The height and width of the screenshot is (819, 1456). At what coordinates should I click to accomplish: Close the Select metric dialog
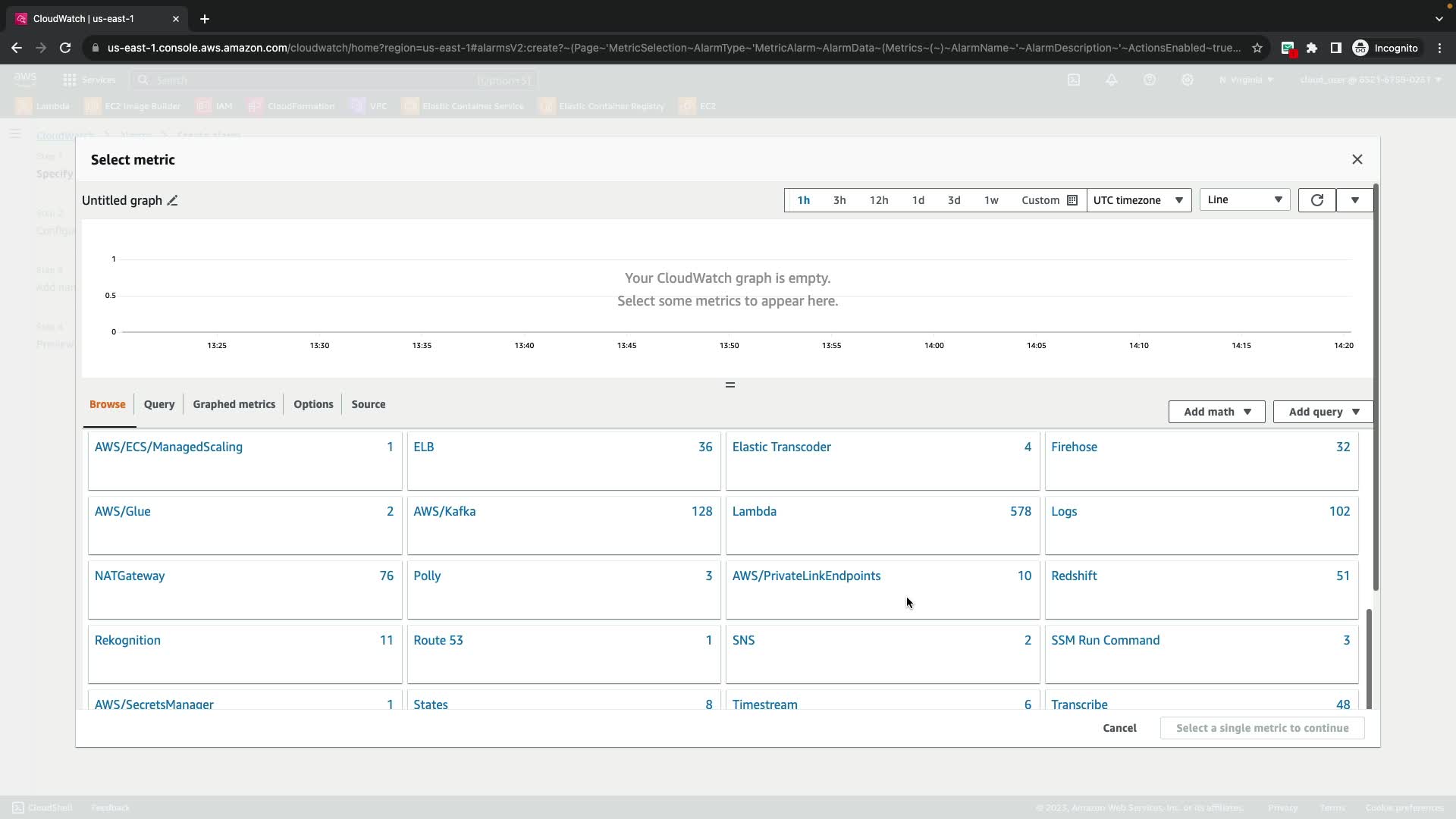coord(1357,159)
